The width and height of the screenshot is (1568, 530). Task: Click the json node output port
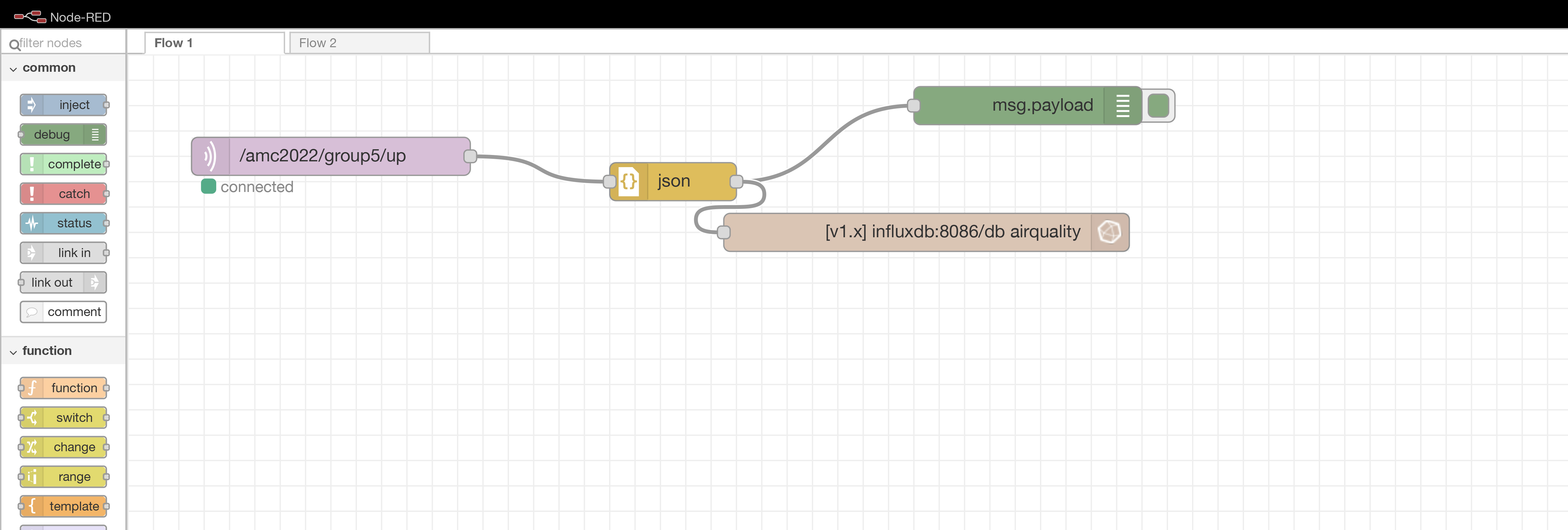[736, 181]
